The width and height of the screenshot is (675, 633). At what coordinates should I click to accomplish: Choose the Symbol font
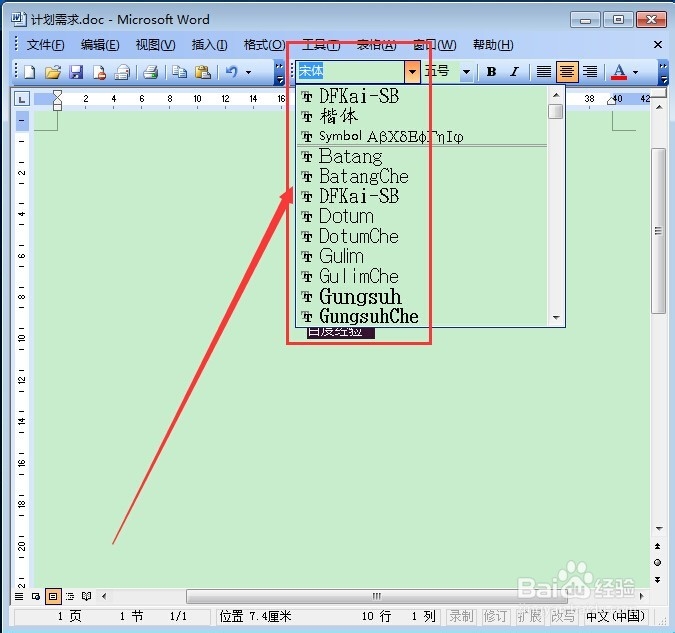[422, 136]
